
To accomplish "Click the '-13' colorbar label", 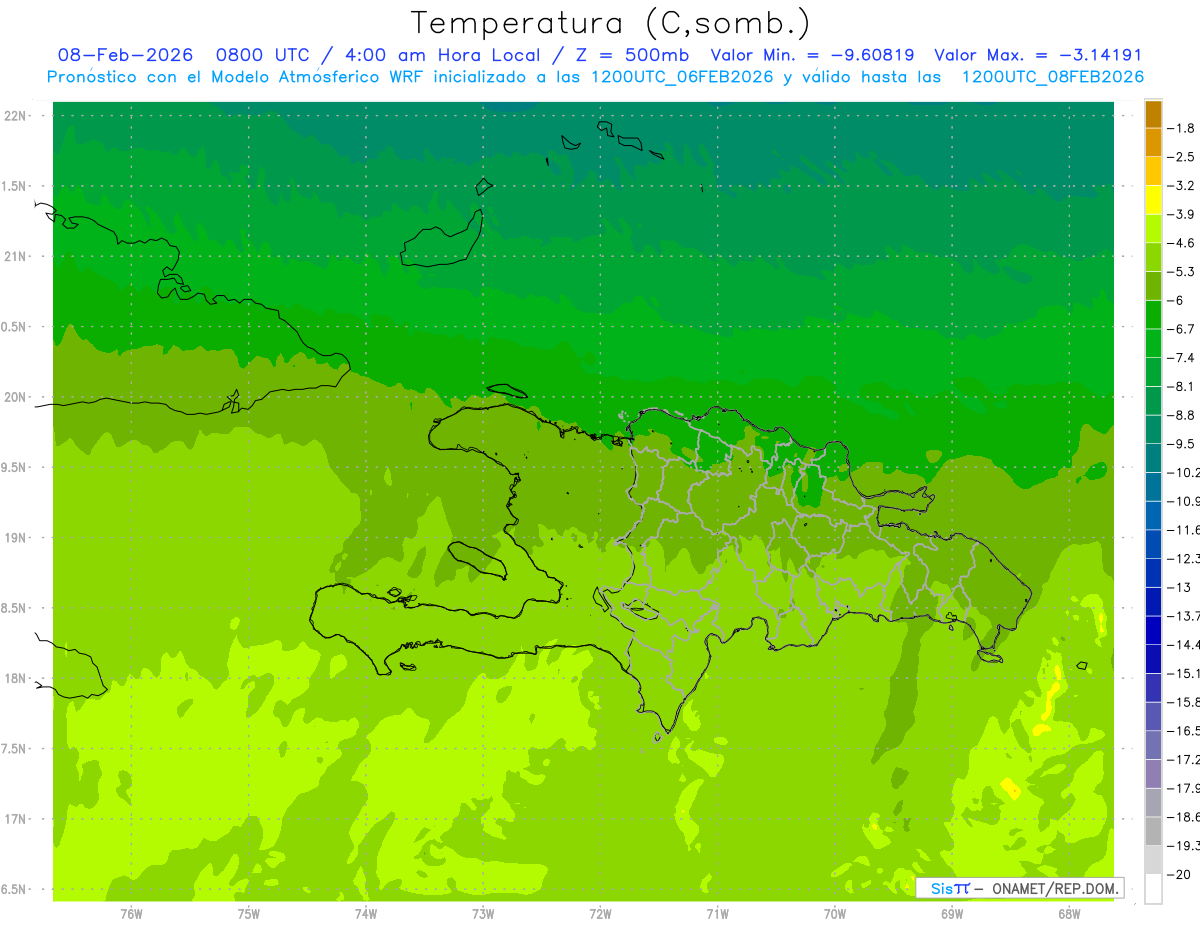I will (1180, 587).
